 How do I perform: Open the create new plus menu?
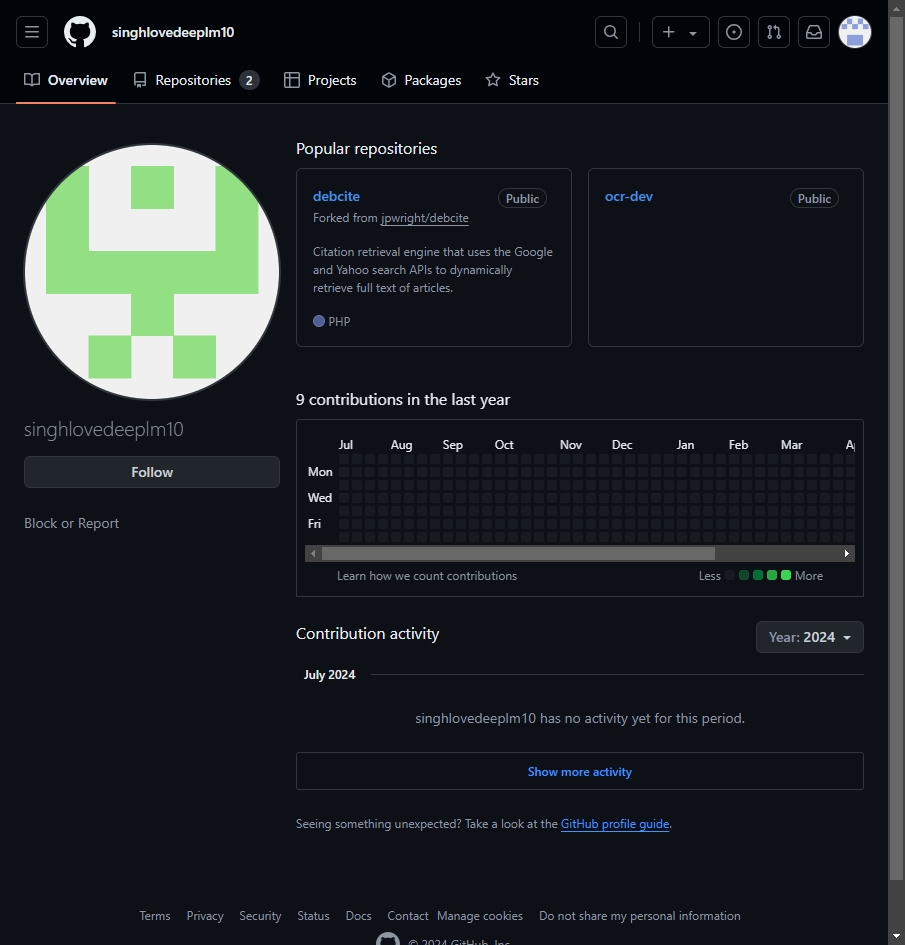click(681, 32)
